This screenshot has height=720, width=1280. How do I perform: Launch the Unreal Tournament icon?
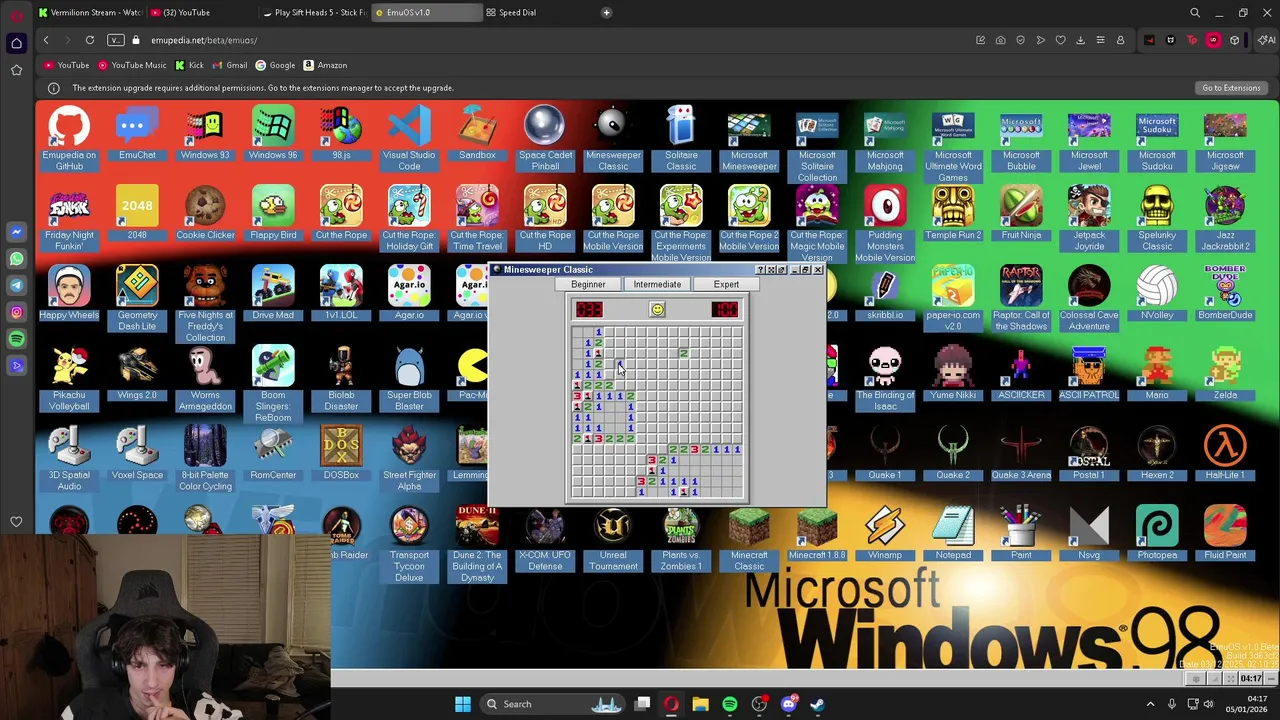coord(613,538)
